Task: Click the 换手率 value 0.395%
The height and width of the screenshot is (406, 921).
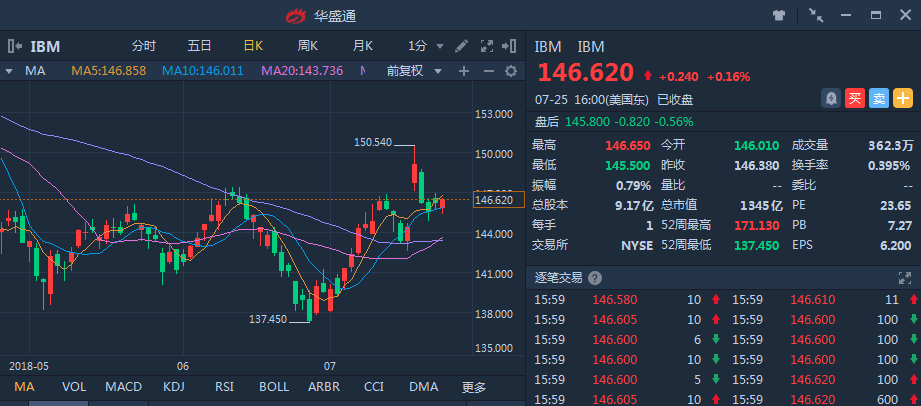Action: tap(889, 166)
